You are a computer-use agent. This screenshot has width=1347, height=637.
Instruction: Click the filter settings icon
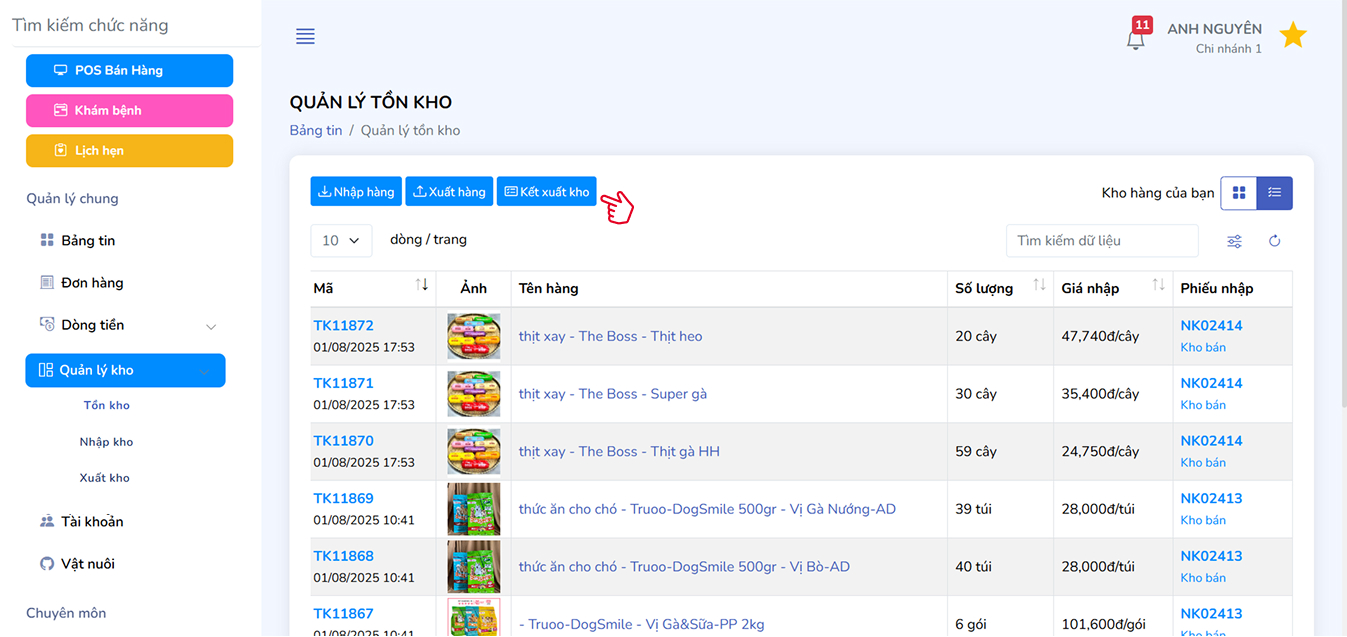click(x=1235, y=241)
